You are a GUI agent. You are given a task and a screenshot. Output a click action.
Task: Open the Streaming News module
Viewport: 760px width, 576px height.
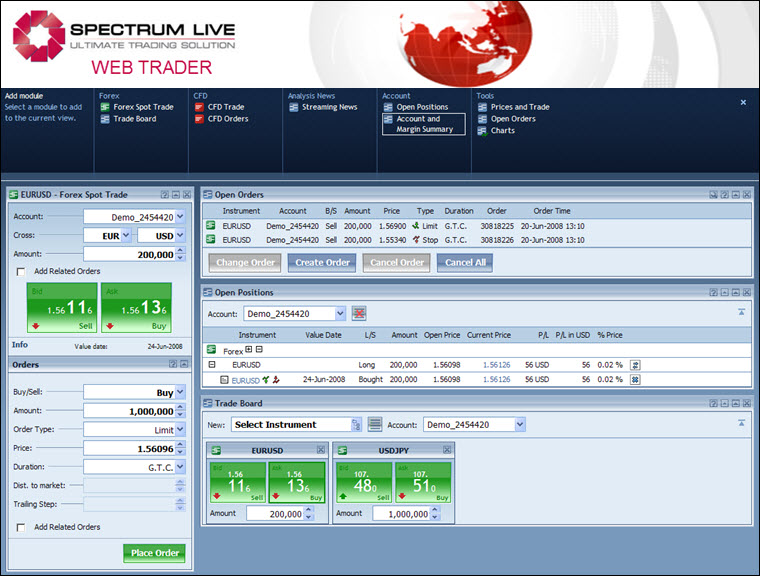click(323, 107)
